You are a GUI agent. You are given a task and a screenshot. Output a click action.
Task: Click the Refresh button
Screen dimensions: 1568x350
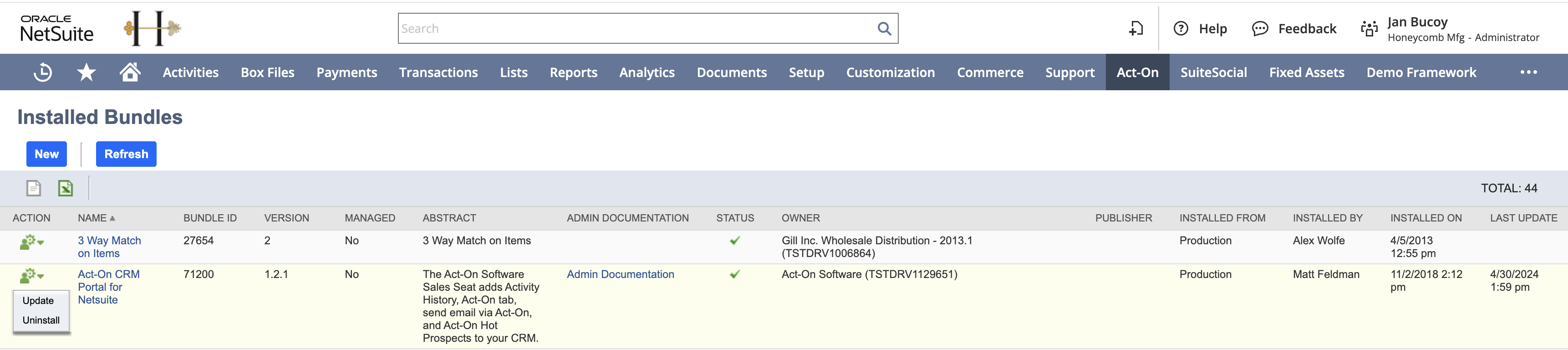(x=126, y=154)
